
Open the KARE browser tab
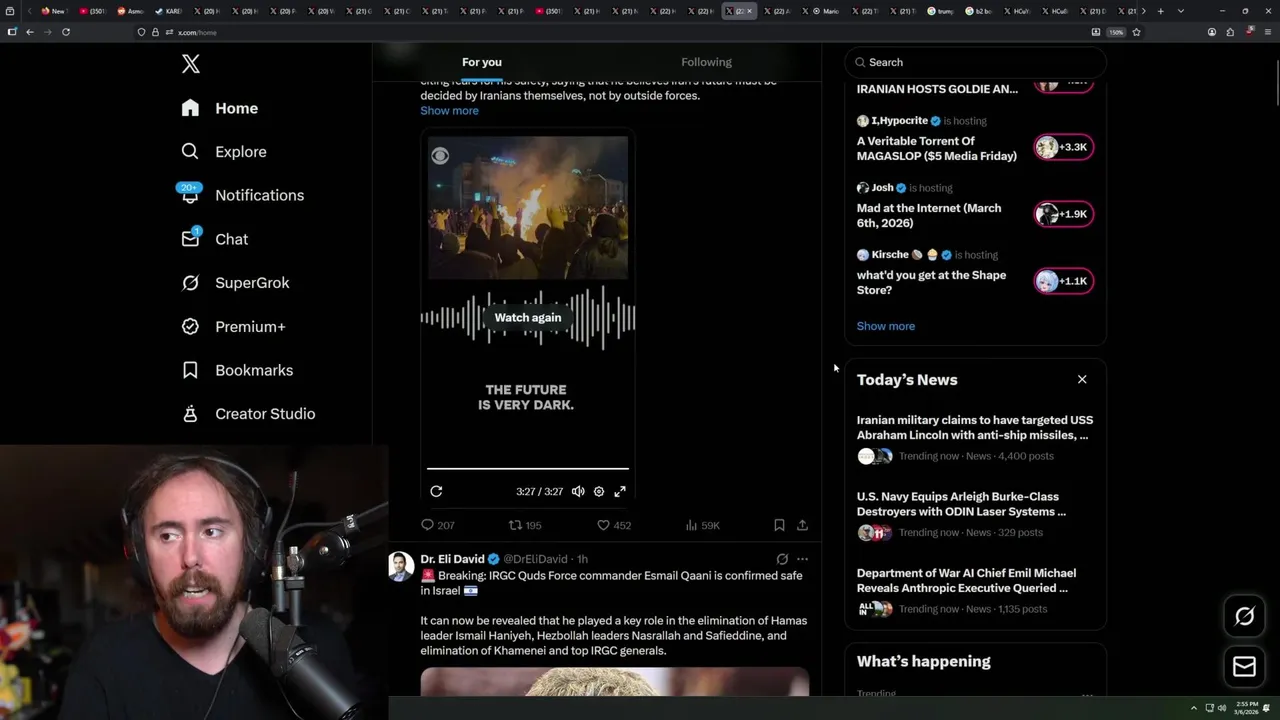pos(167,11)
